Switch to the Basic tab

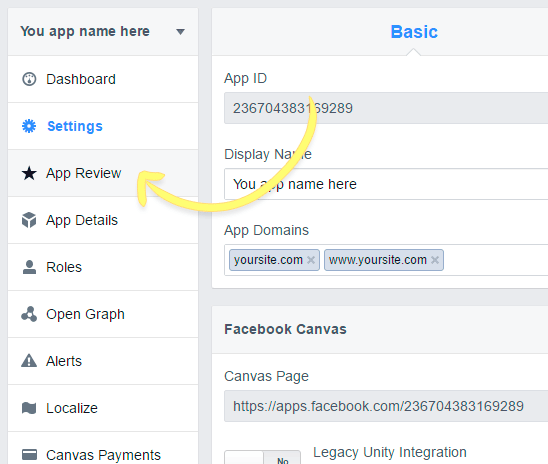414,32
